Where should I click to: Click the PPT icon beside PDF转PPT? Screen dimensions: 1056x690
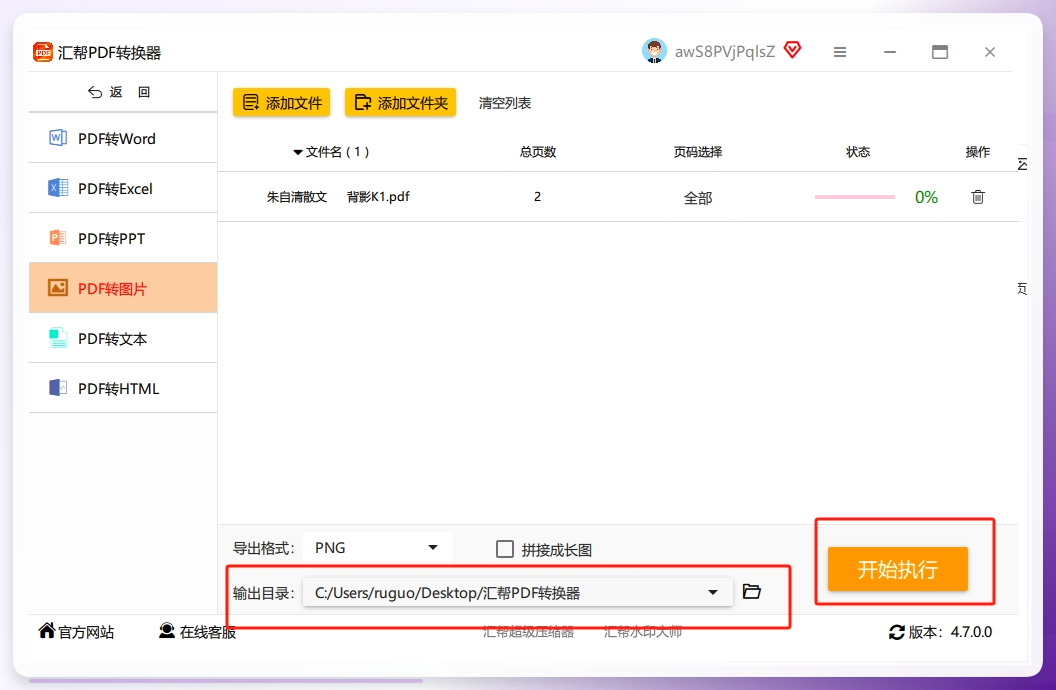click(x=58, y=238)
